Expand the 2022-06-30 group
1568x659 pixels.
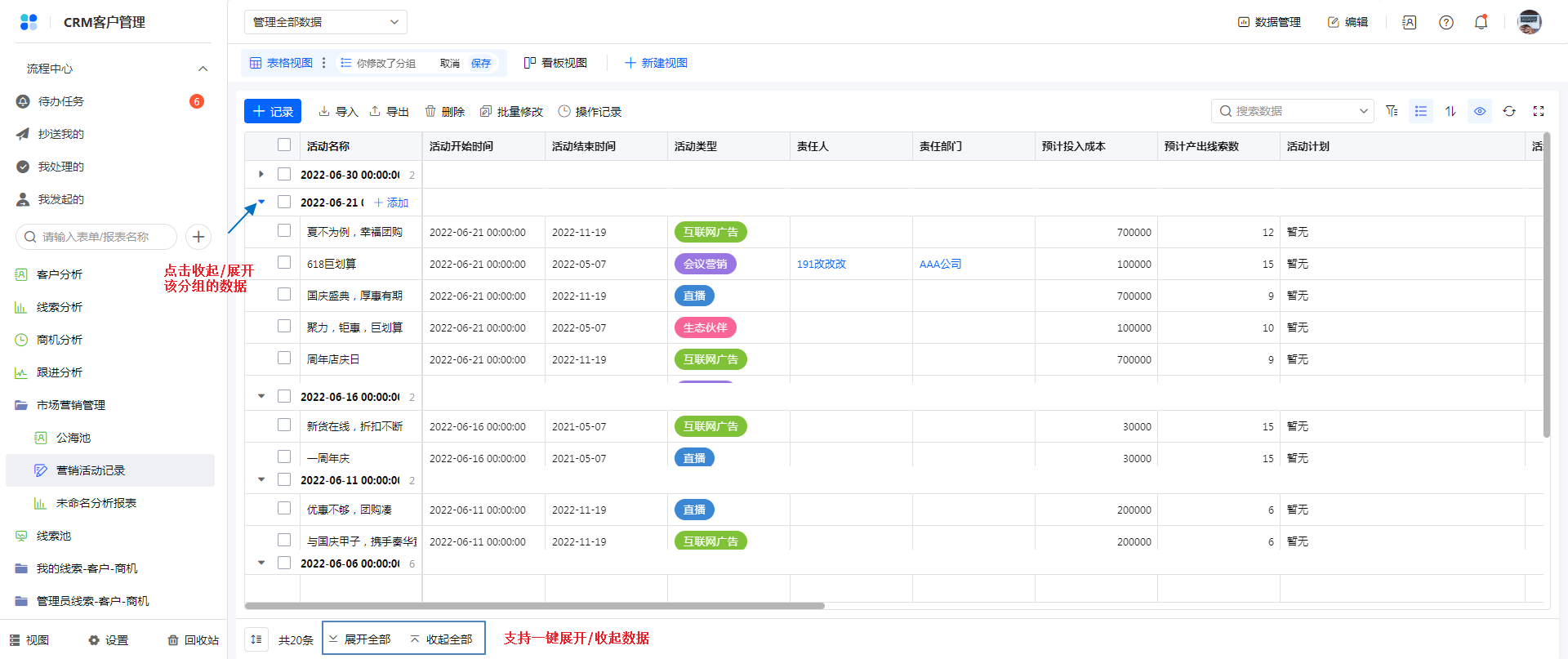click(x=261, y=174)
